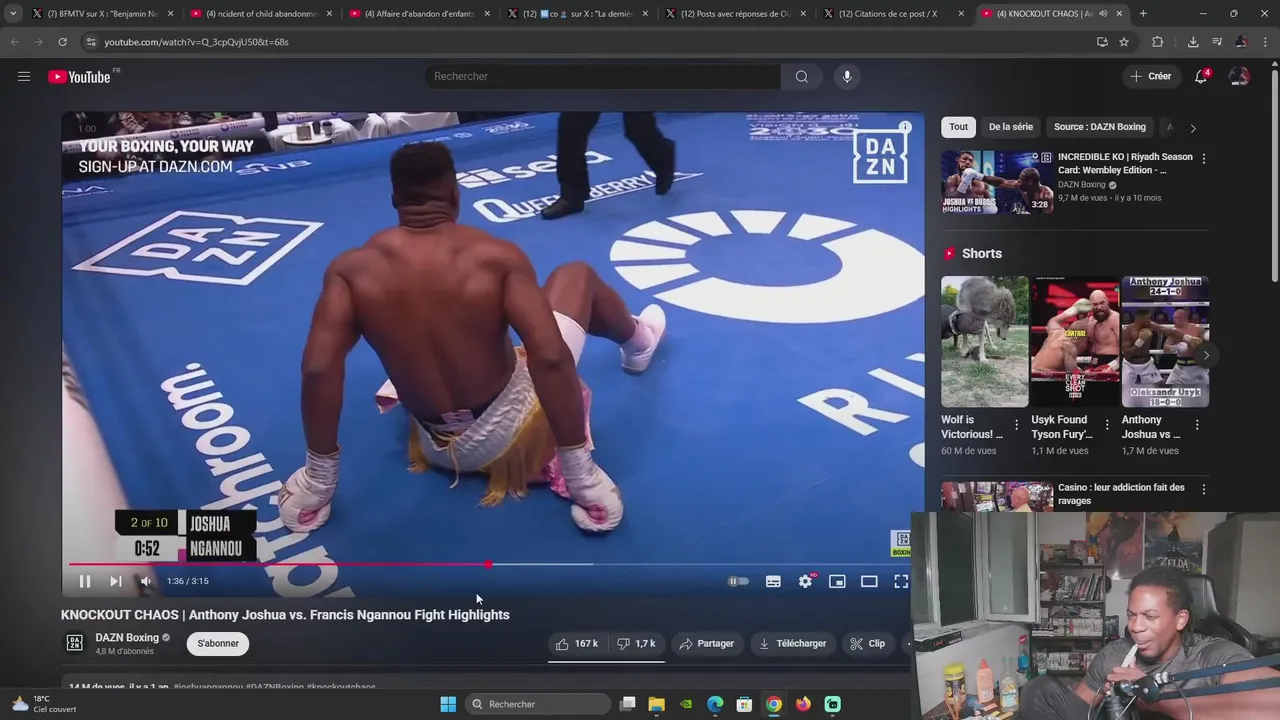Pause the video
This screenshot has width=1280, height=720.
[85, 581]
